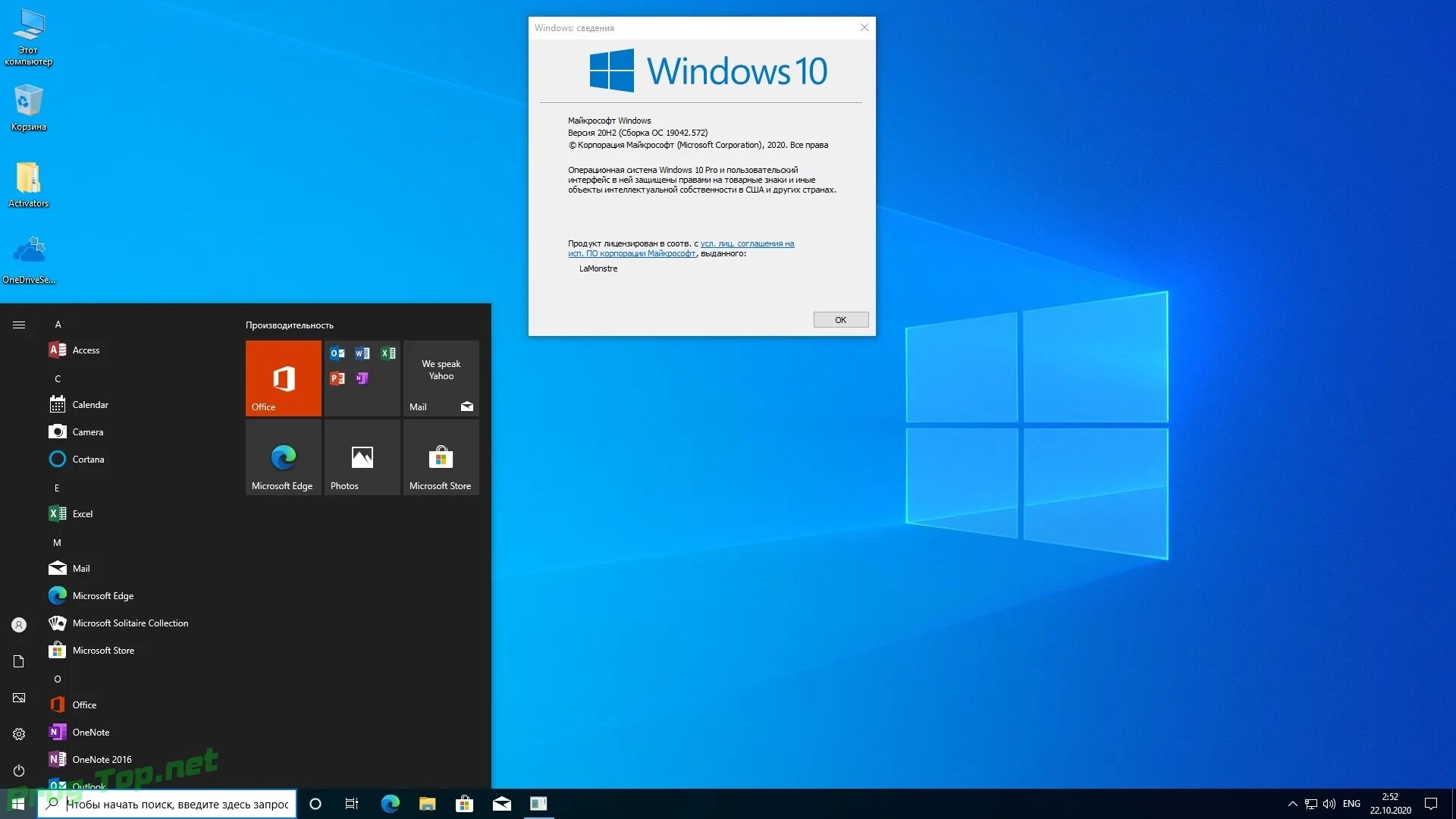
Task: Open Microsoft Solitaire Collection from list
Action: 130,623
